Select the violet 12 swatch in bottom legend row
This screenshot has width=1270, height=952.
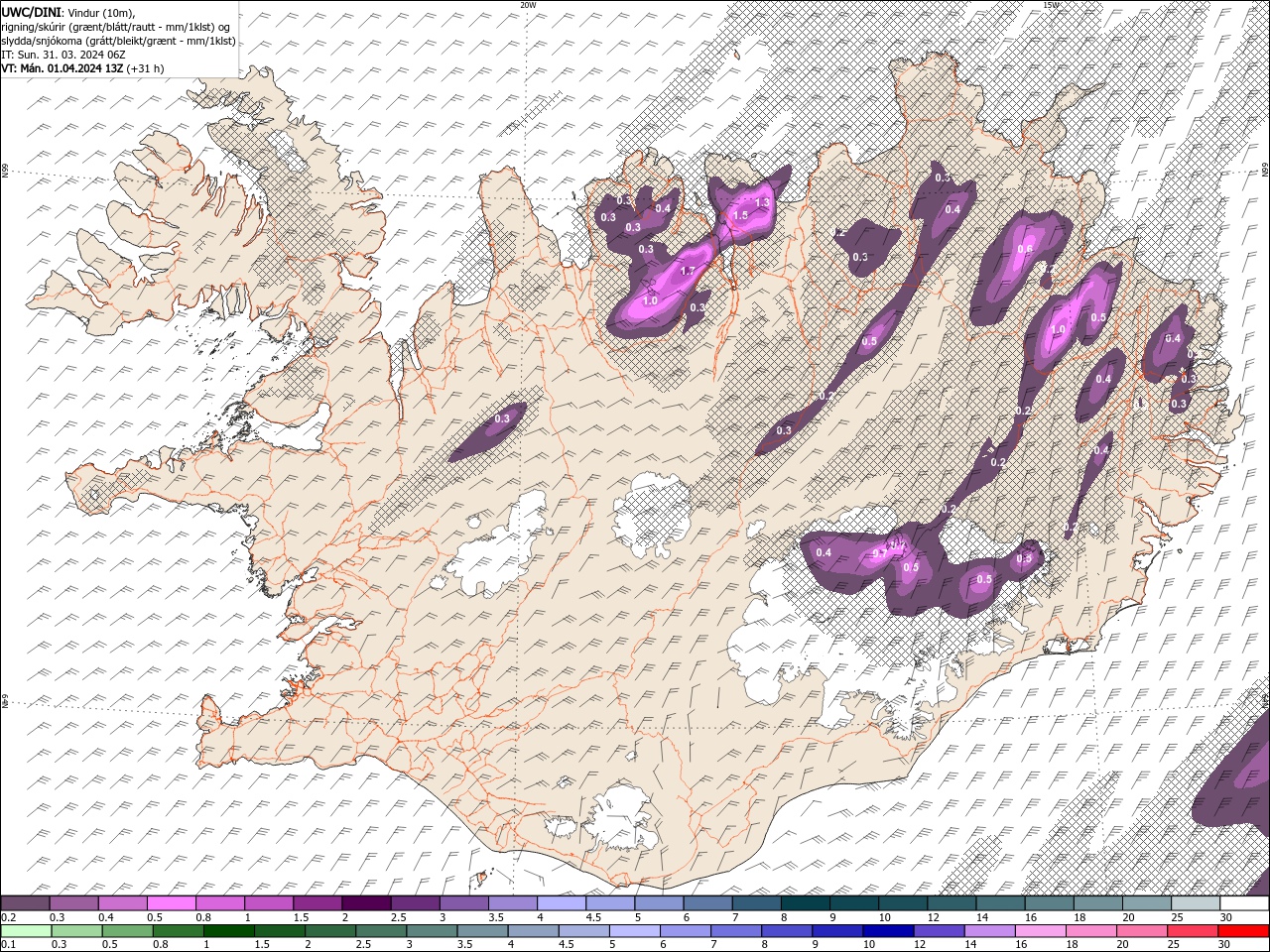[x=939, y=931]
